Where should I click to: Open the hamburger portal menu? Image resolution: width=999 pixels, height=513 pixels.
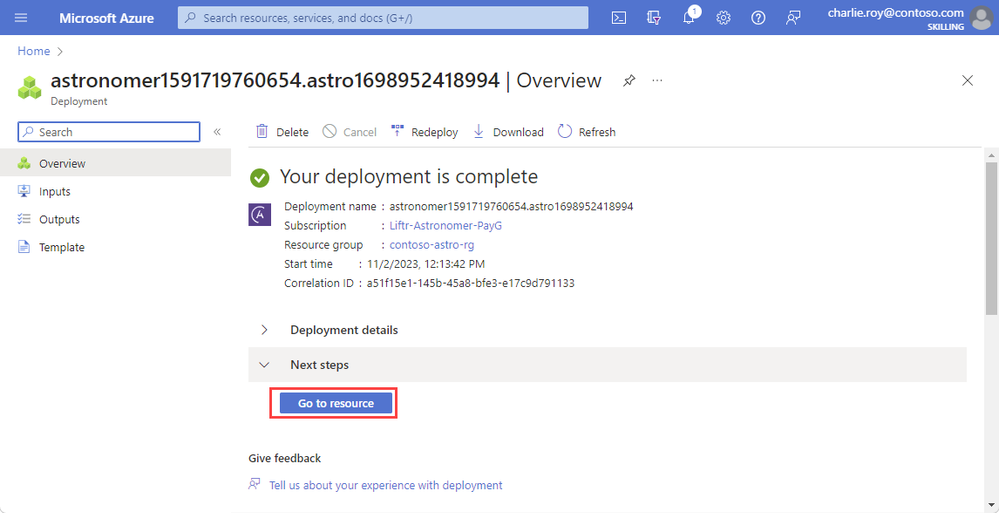[x=21, y=18]
